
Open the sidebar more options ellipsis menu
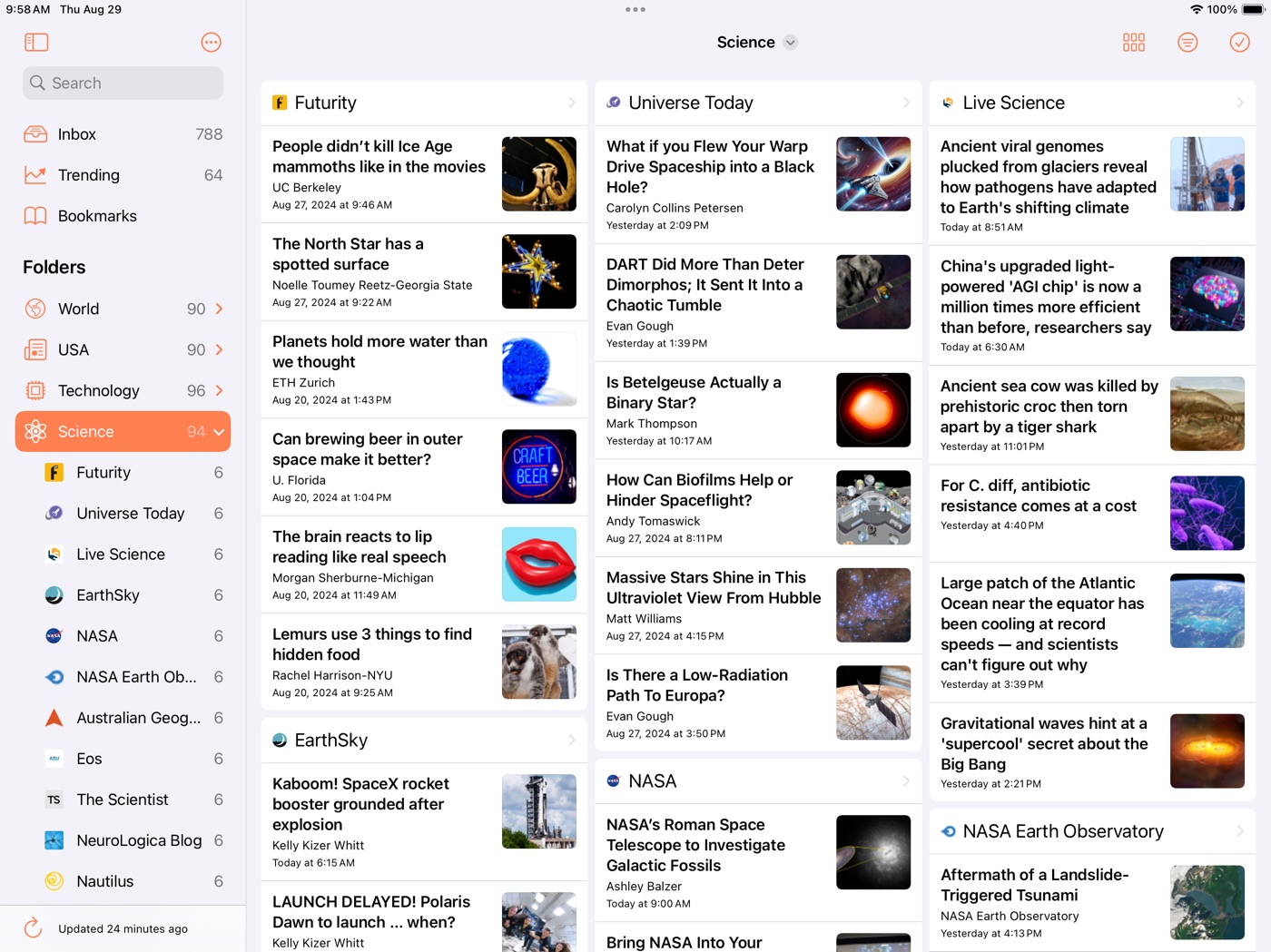[211, 43]
